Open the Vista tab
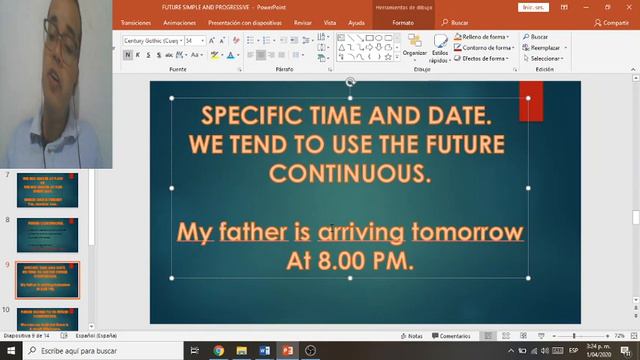The width and height of the screenshot is (640, 360). click(x=330, y=23)
